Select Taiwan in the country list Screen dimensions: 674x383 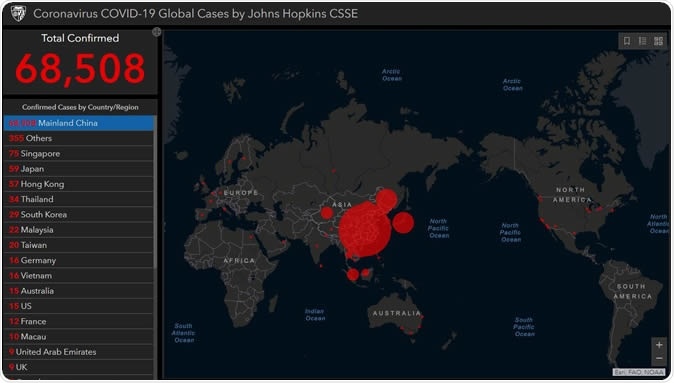pos(79,245)
